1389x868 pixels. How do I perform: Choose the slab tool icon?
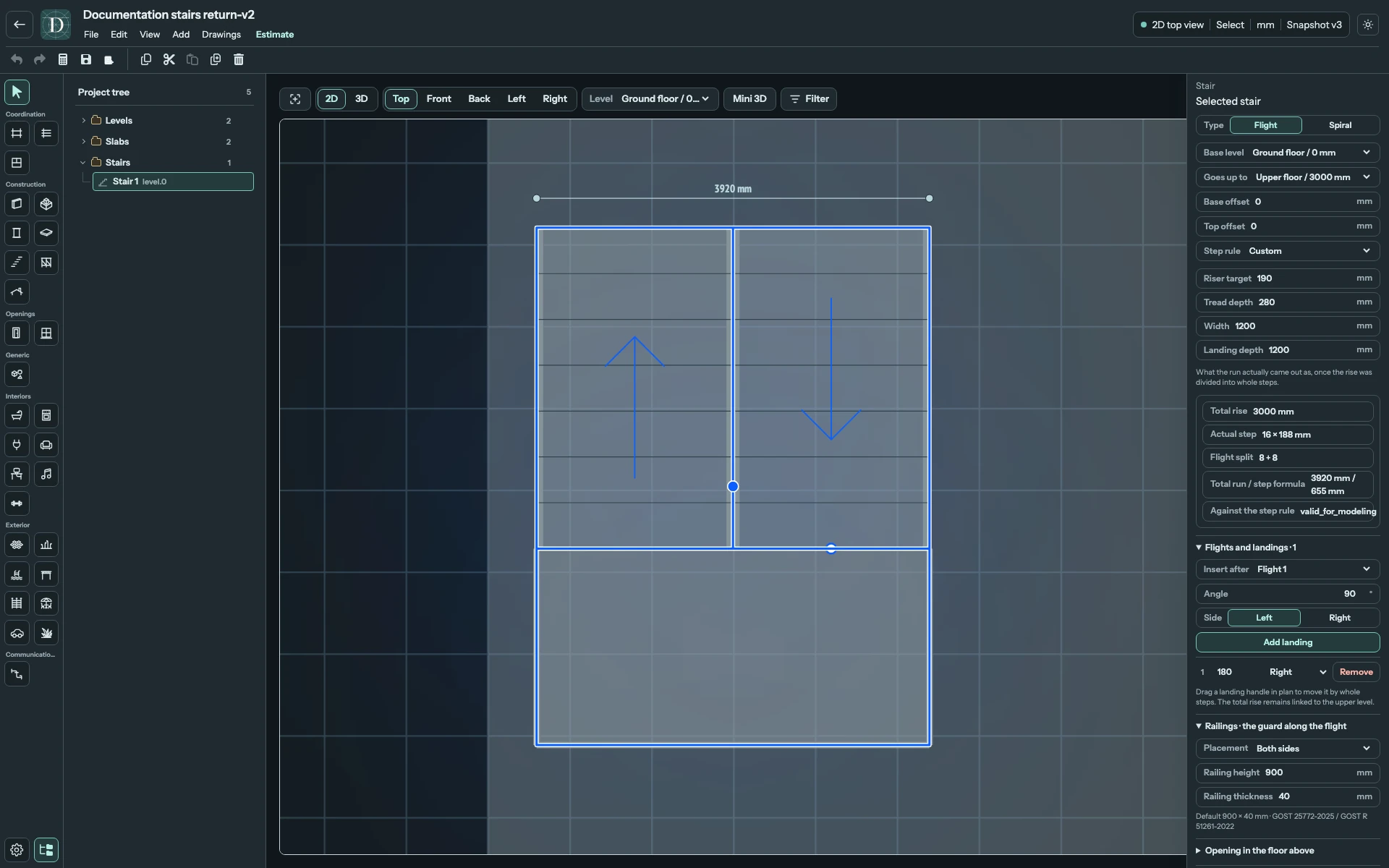[x=46, y=233]
